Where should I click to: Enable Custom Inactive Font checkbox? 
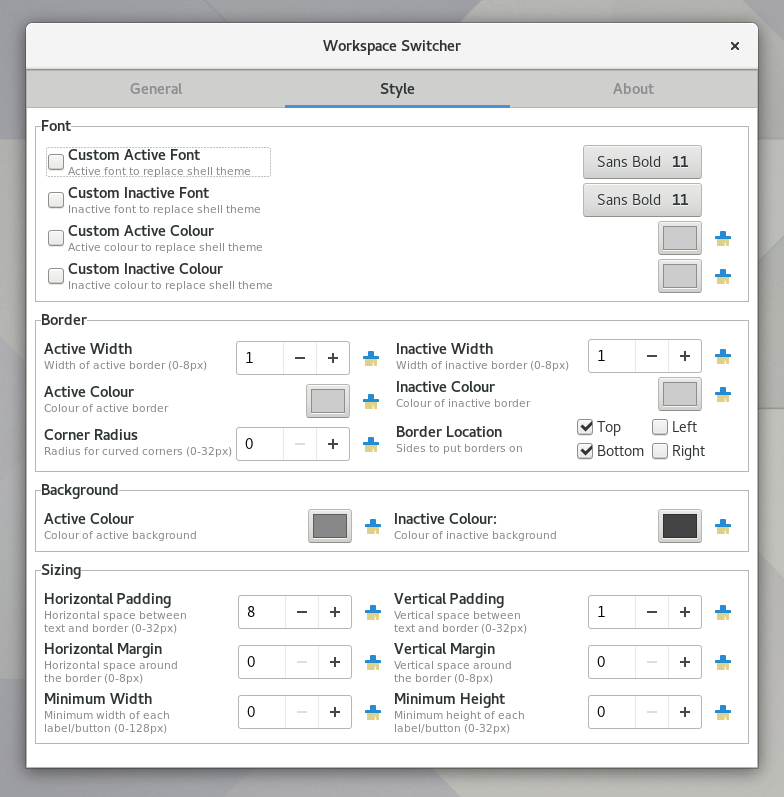tap(56, 200)
